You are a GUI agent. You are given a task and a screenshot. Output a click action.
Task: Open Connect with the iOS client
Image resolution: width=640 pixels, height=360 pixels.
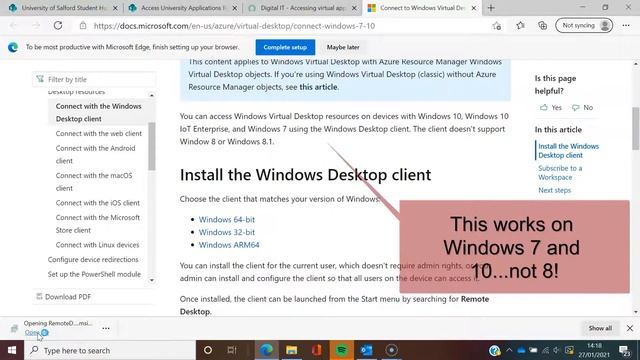98,203
